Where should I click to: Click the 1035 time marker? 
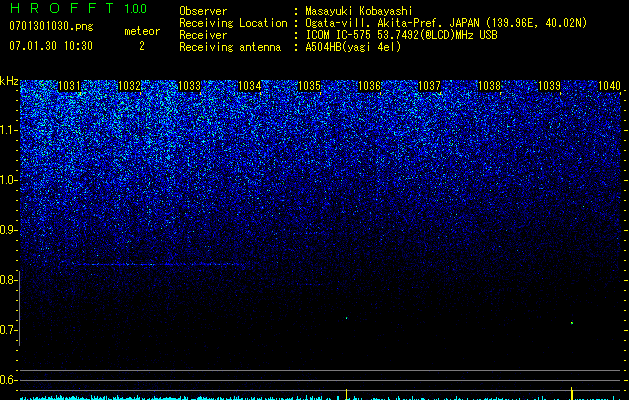pyautogui.click(x=309, y=86)
